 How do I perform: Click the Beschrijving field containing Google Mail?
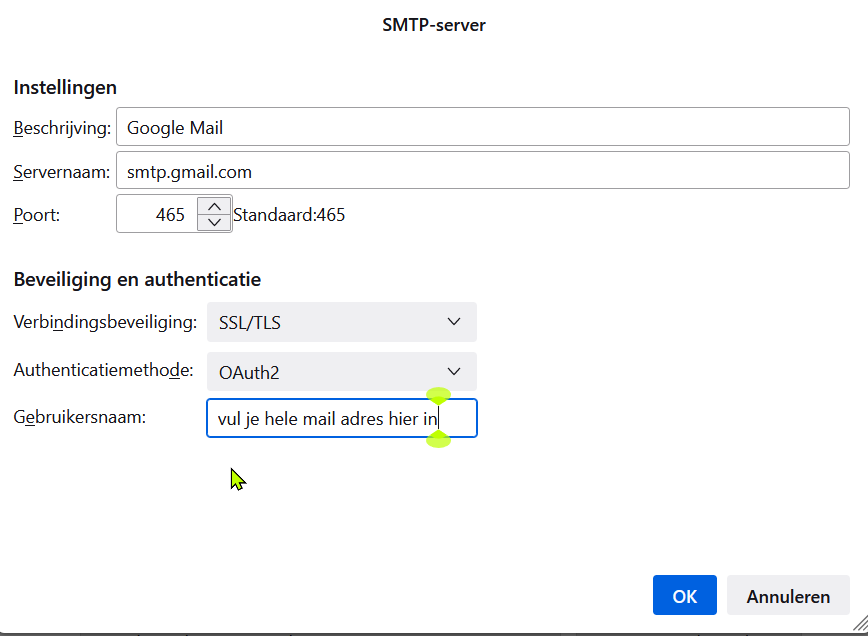coord(483,127)
